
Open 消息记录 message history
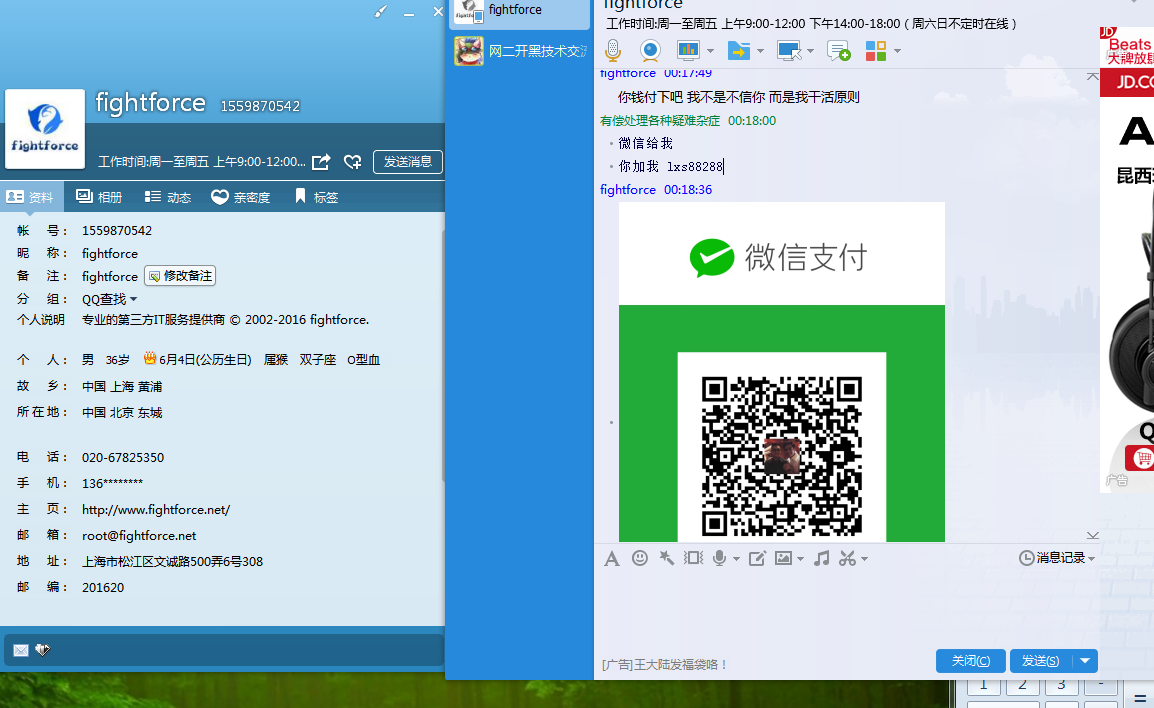(1057, 558)
